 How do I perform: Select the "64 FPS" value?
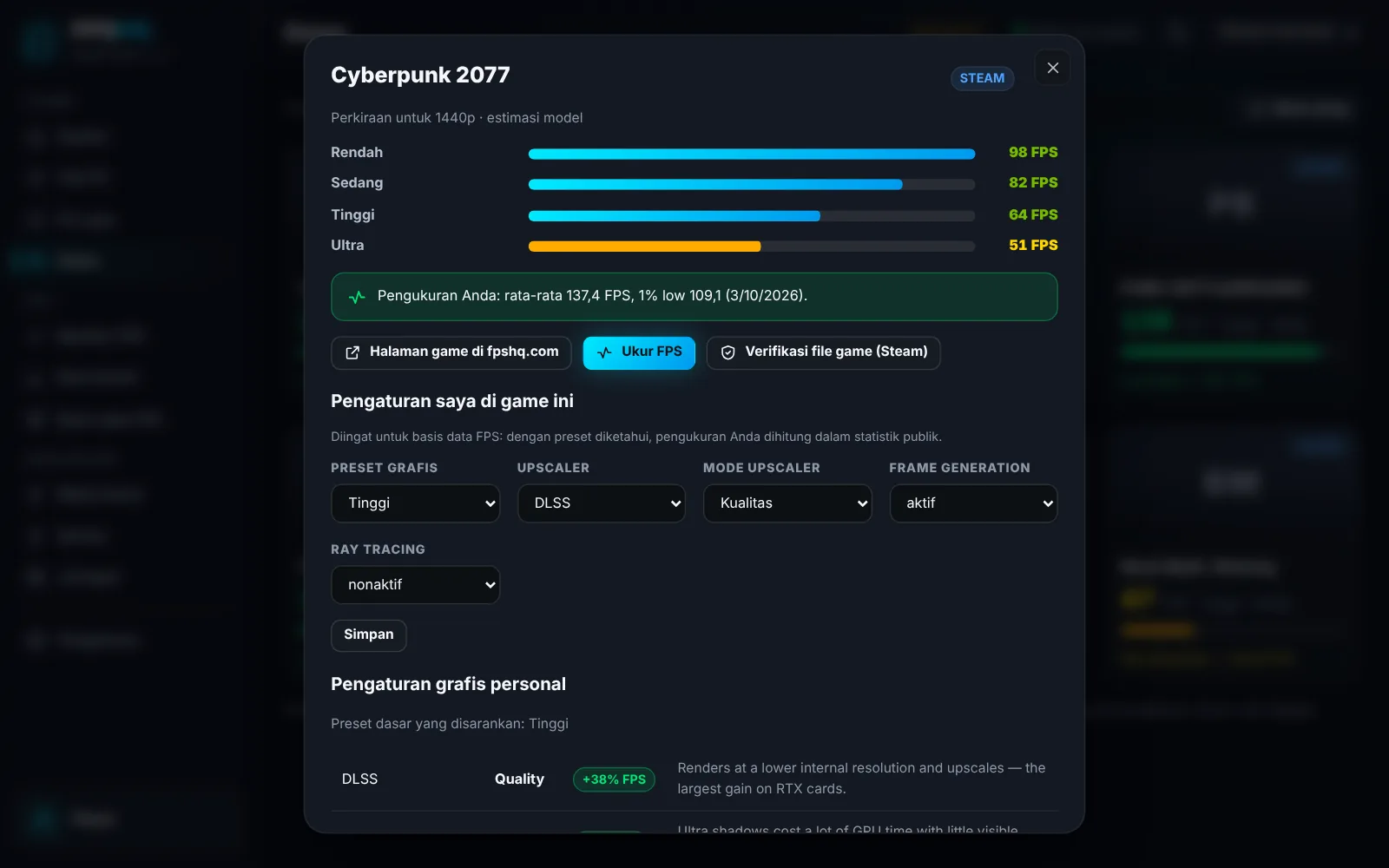1033,215
